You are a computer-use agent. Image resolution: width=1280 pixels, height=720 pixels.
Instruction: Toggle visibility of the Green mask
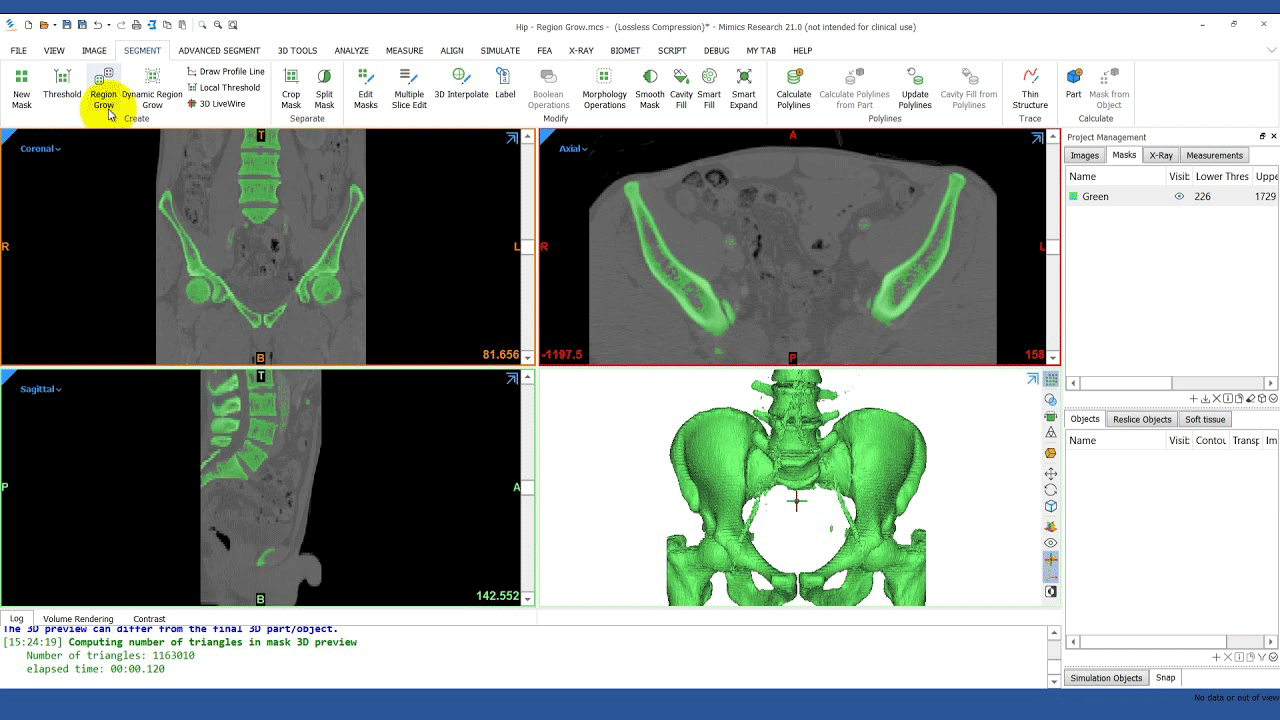(x=1179, y=197)
